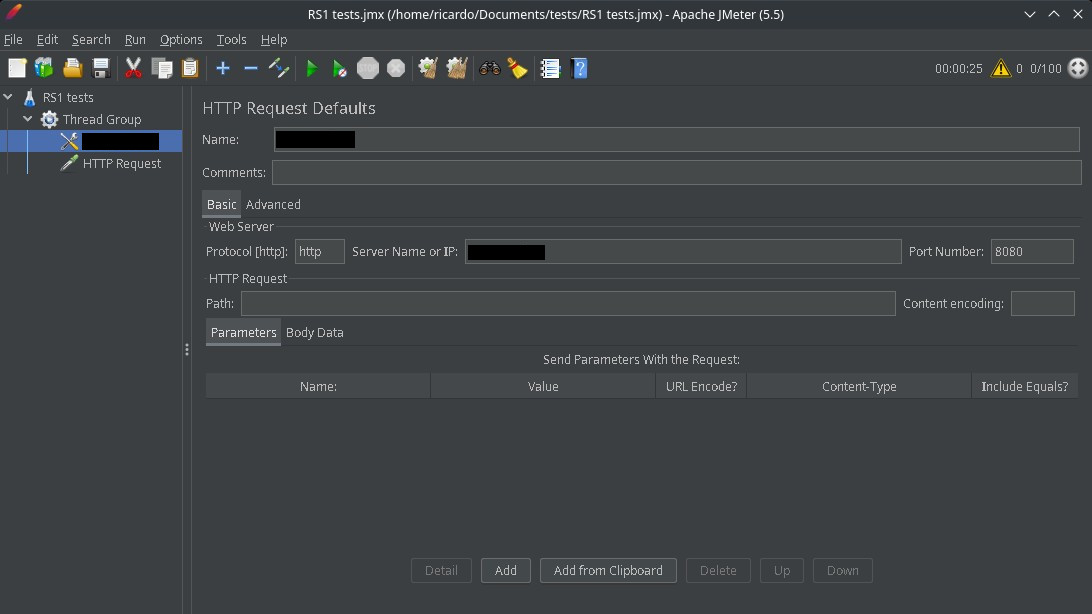Click the Content-Type column header
The width and height of the screenshot is (1092, 614).
click(x=859, y=386)
